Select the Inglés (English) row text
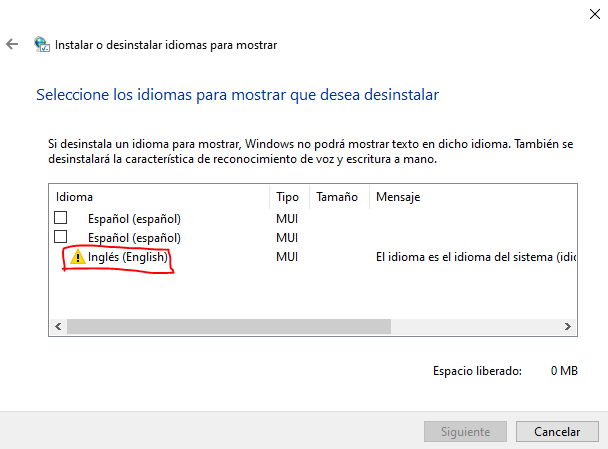 (128, 257)
